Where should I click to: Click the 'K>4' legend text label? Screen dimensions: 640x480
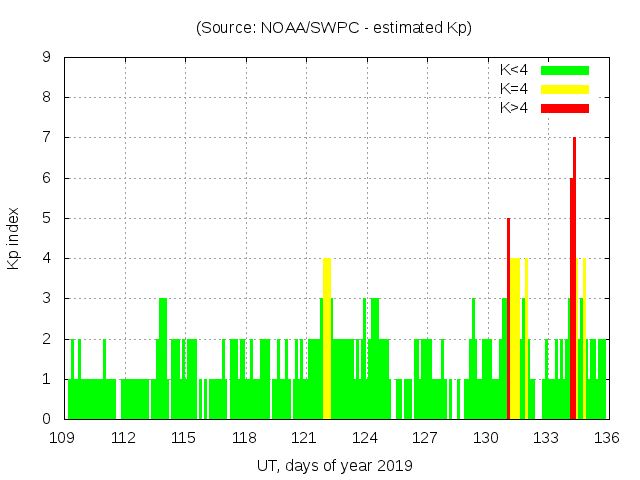[514, 107]
